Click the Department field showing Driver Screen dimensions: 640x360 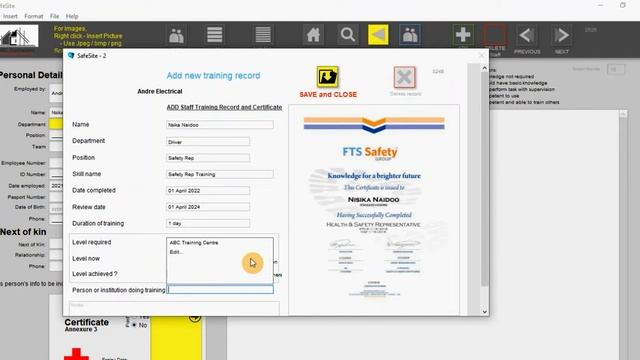(208, 142)
